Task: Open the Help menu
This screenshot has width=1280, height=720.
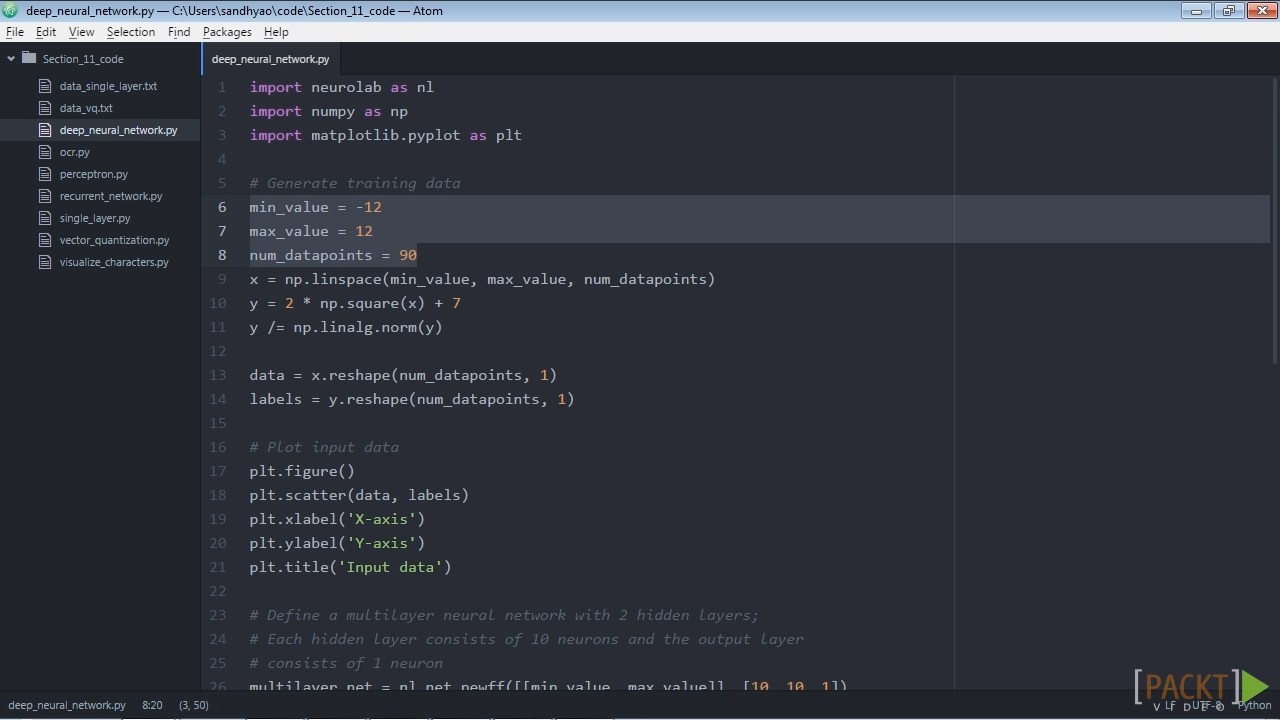Action: coord(276,32)
